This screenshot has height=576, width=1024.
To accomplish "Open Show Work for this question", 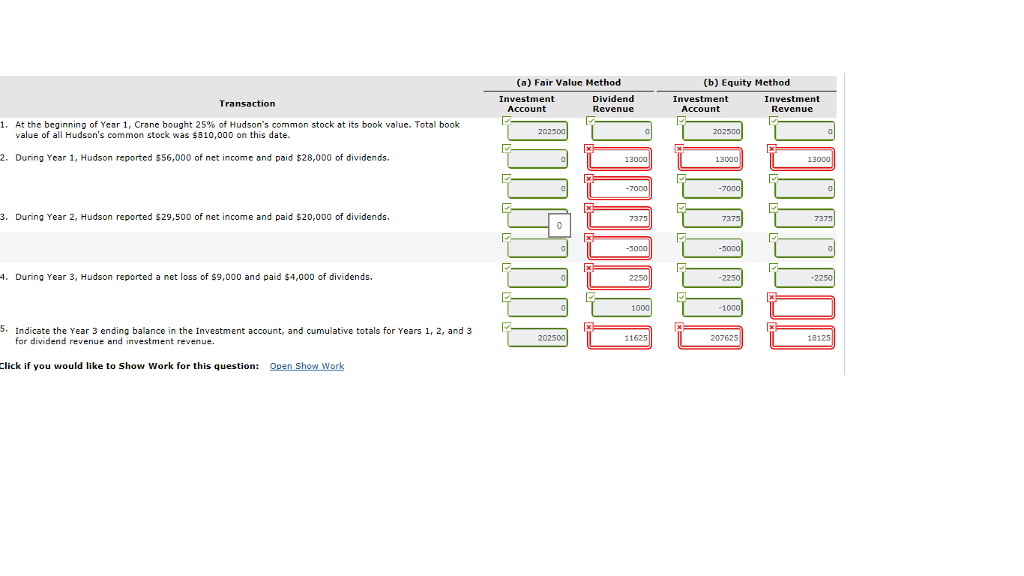I will coord(306,366).
